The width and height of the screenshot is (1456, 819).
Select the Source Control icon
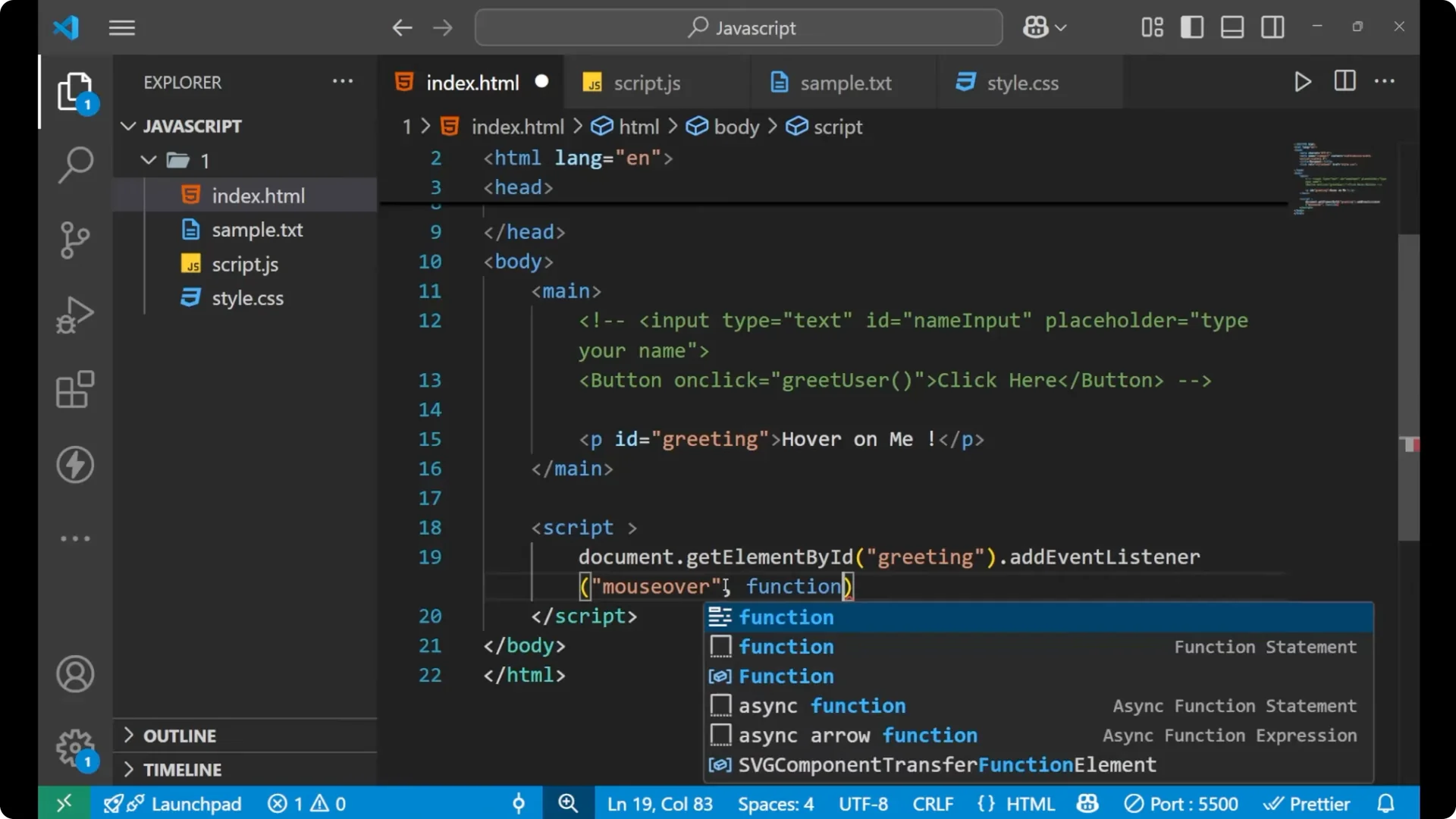click(75, 240)
